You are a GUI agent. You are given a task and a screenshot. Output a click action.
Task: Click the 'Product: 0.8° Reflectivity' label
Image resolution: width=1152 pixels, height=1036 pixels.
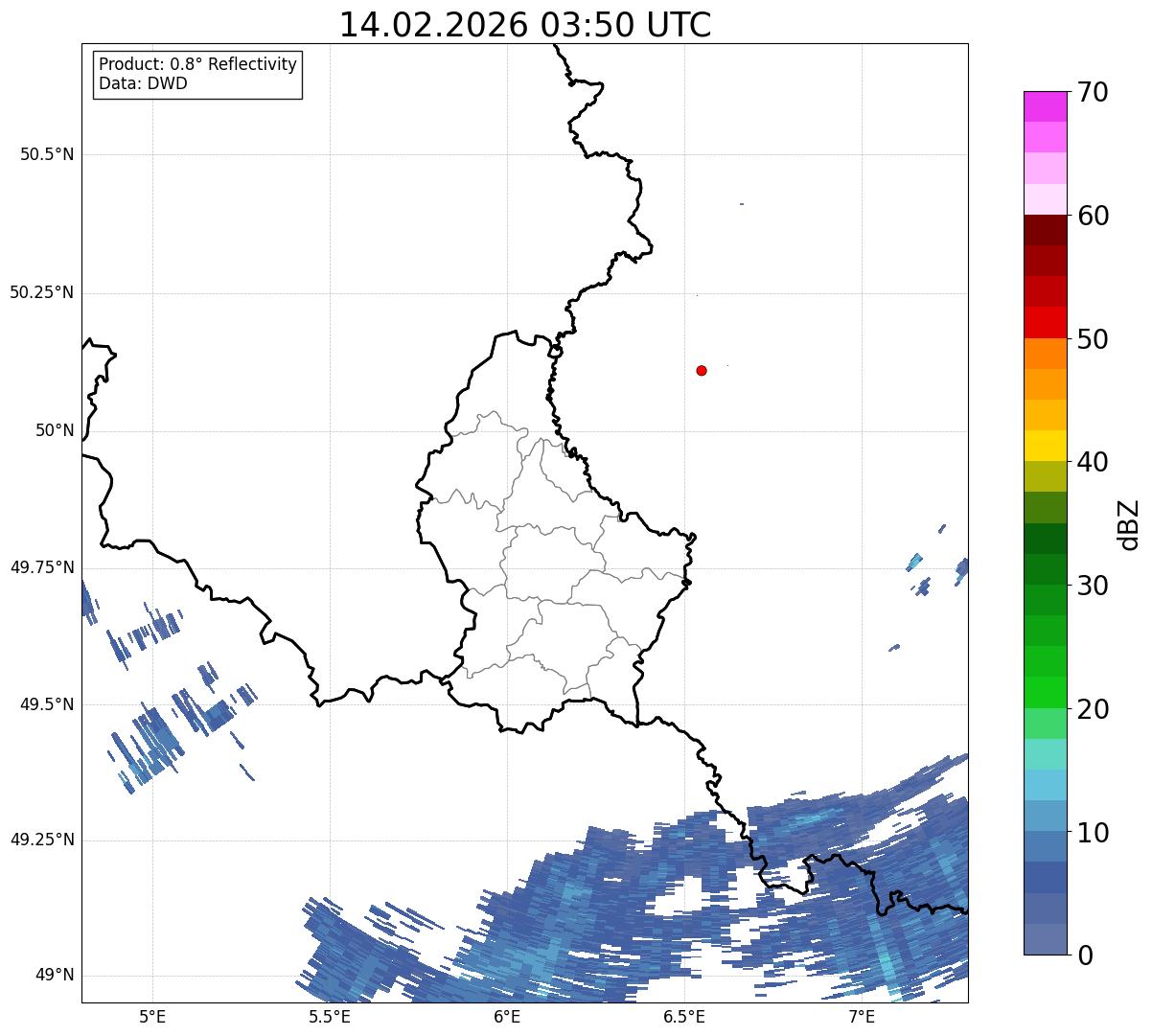point(197,64)
